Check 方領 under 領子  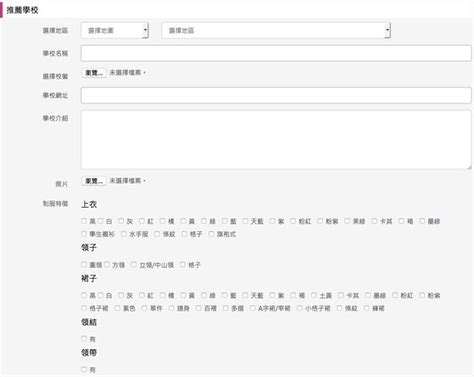pos(107,265)
